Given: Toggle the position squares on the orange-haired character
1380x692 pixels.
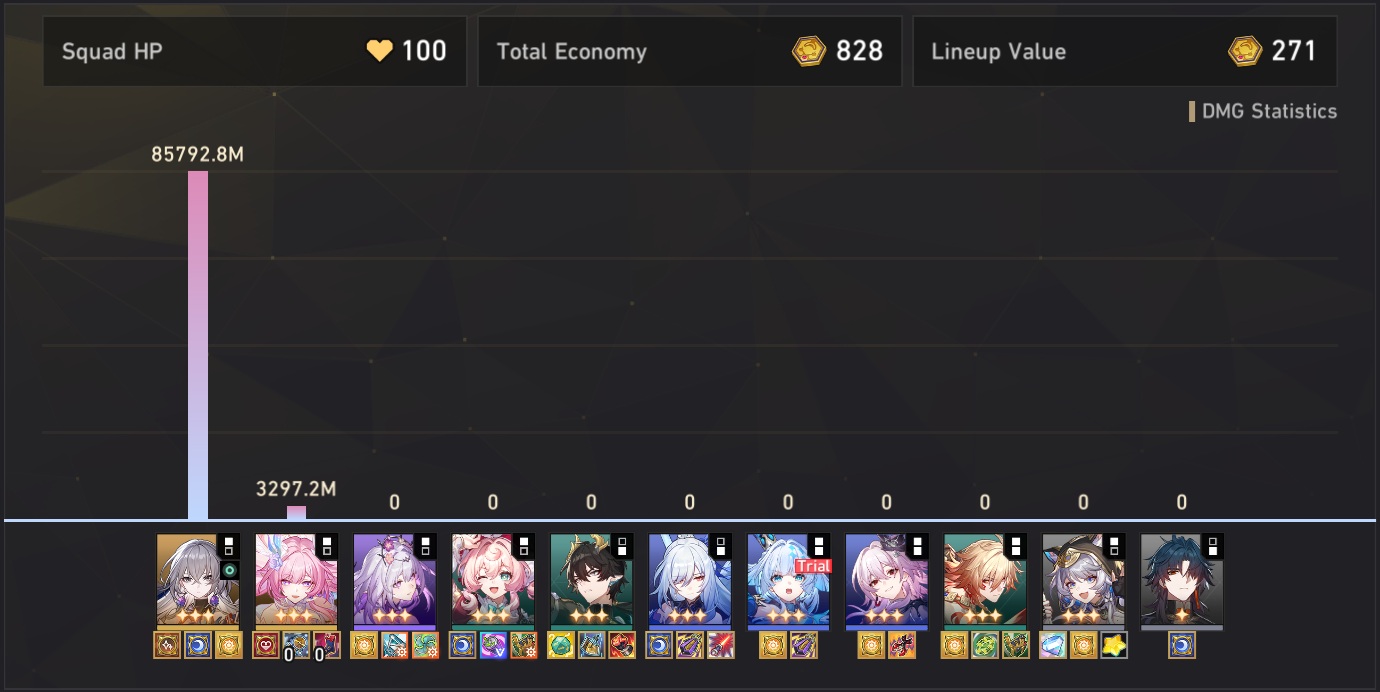Looking at the screenshot, I should coord(1015,546).
